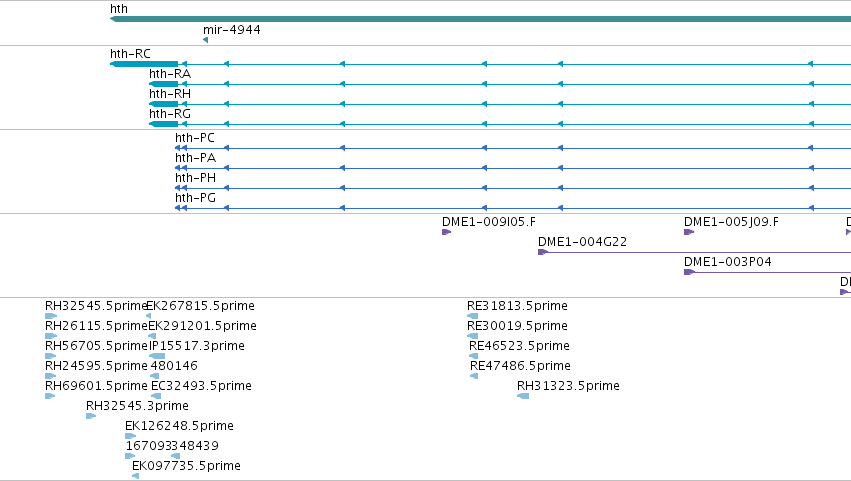The width and height of the screenshot is (851, 481).
Task: Click the hth-PA CDS start arrow
Action: click(177, 168)
